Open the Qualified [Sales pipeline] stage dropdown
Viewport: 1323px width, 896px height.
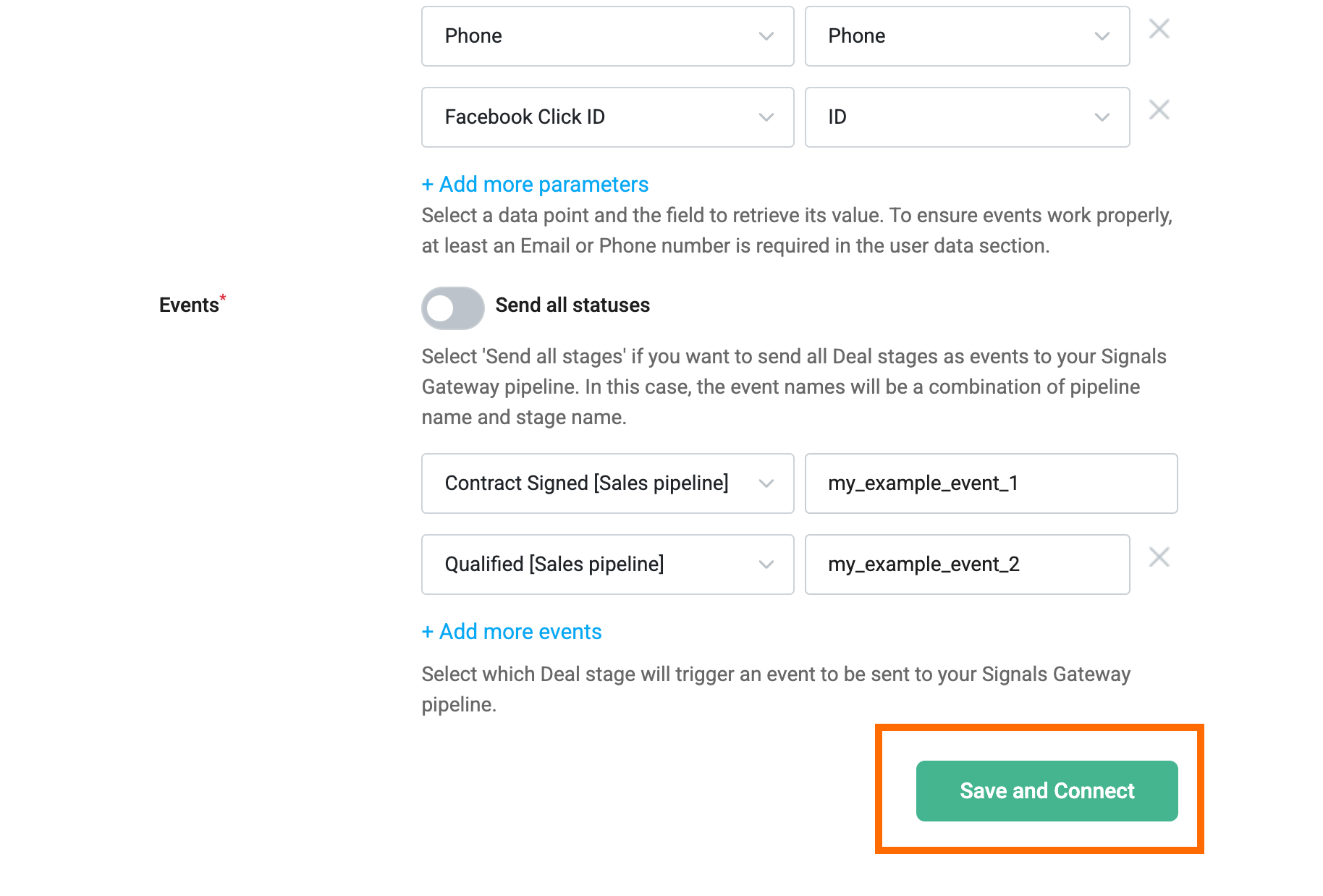(608, 565)
